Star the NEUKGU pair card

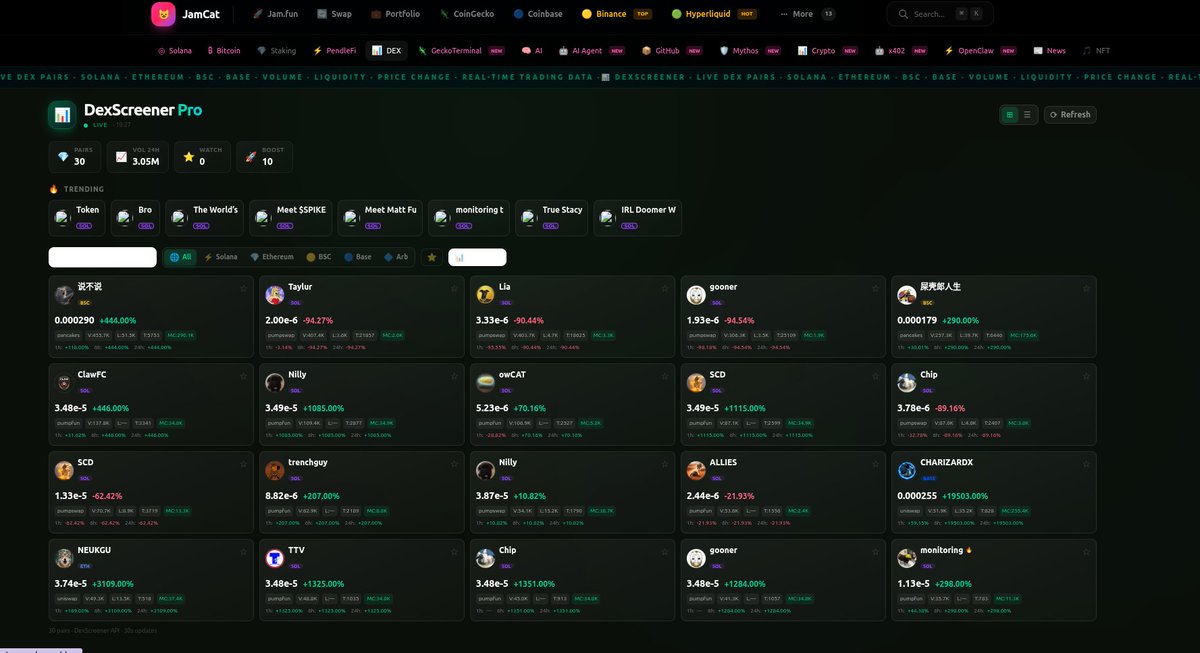(x=243, y=552)
